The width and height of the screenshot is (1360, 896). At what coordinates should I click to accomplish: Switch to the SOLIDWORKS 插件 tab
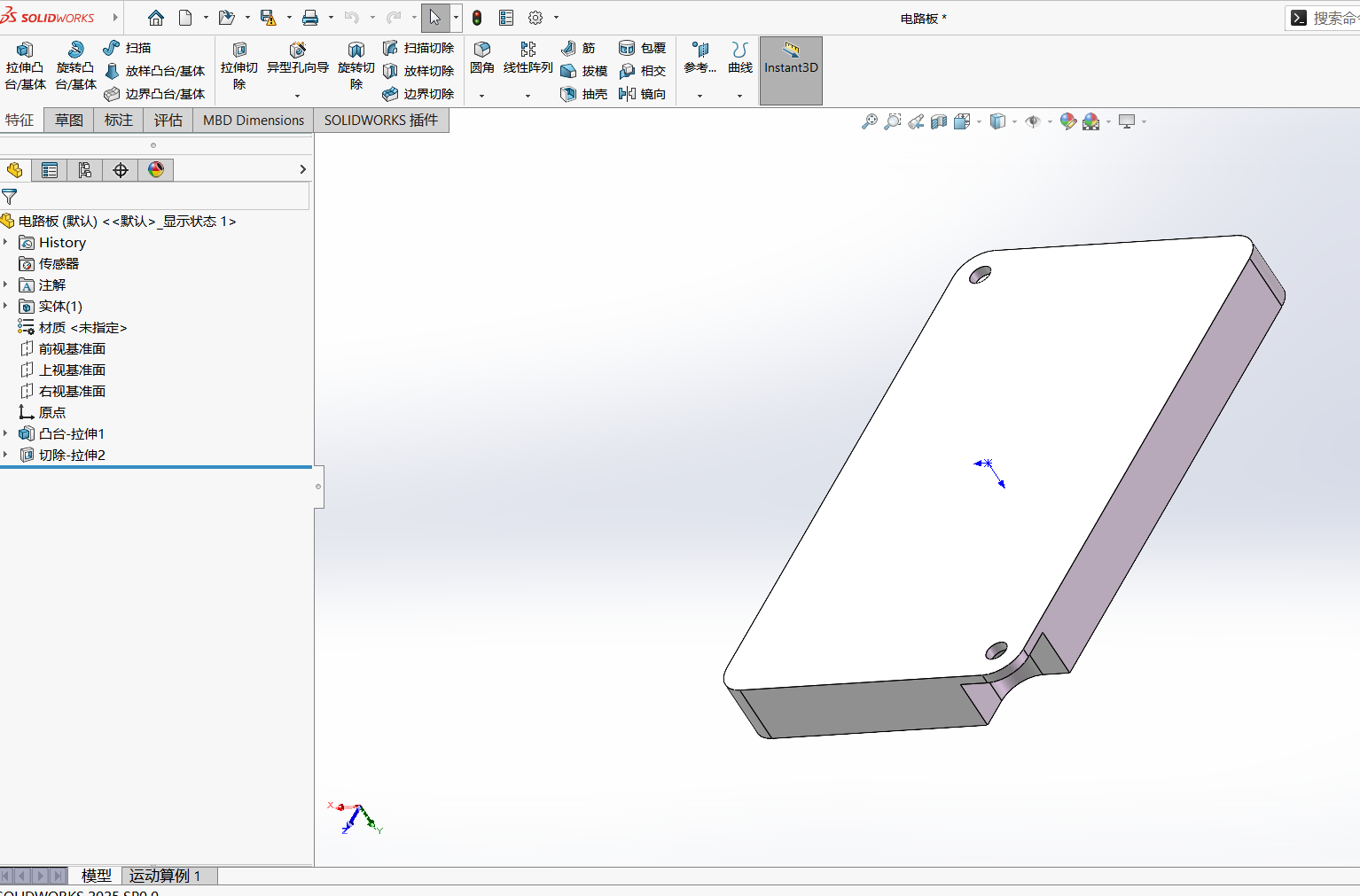381,120
